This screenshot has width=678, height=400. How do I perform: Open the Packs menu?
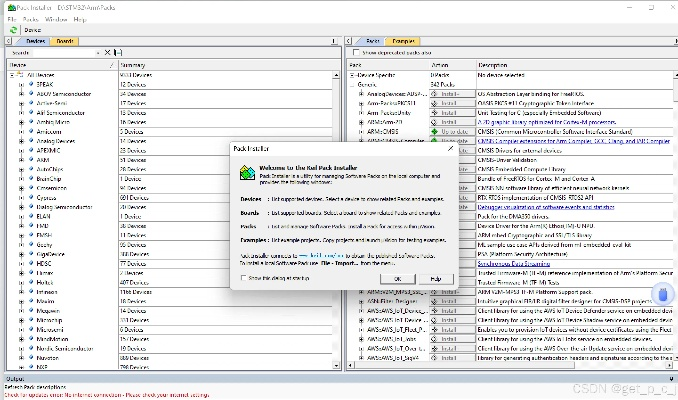coord(33,19)
